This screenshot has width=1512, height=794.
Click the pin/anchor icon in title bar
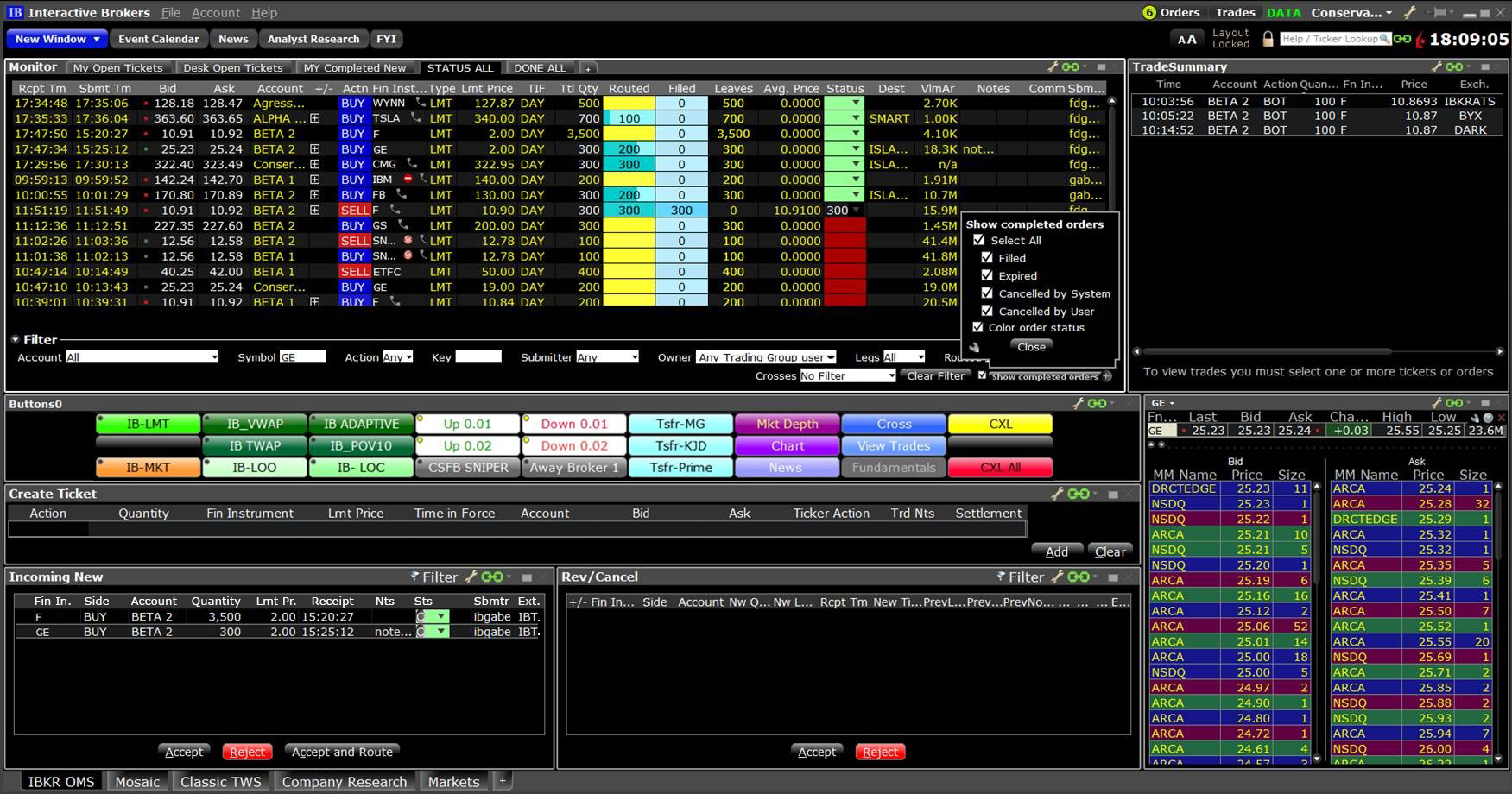(1439, 12)
